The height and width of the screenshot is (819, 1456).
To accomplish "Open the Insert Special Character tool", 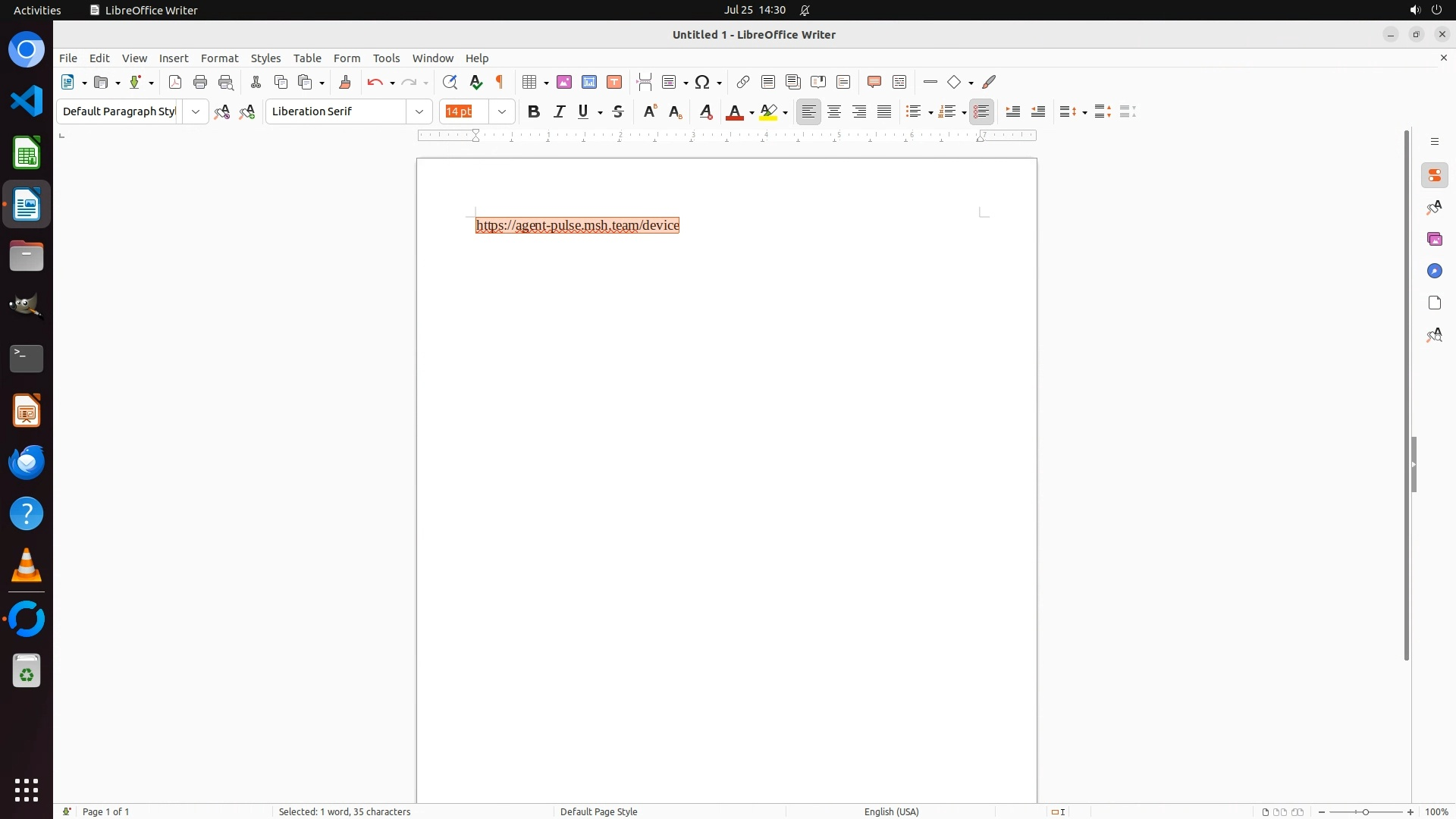I will point(702,82).
